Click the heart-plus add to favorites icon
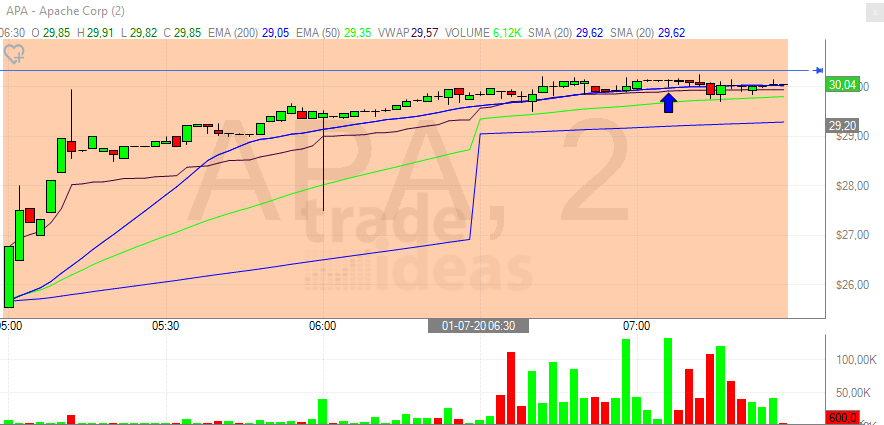The height and width of the screenshot is (425, 884). (14, 55)
